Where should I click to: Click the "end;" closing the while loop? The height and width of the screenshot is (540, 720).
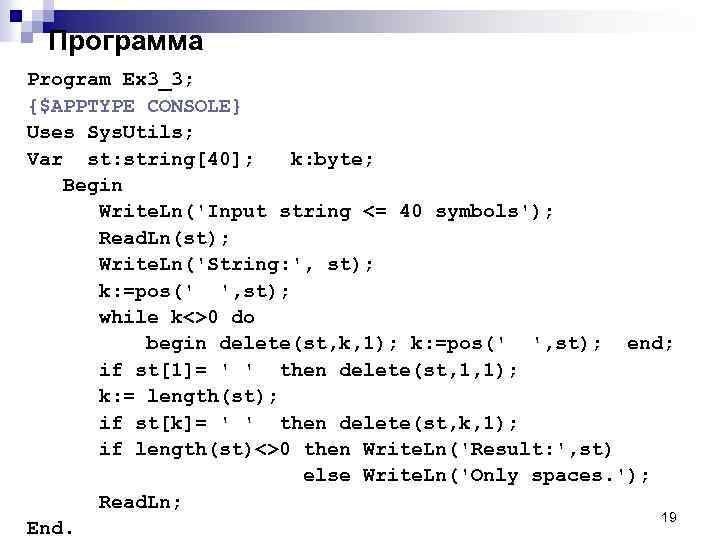[x=650, y=344]
